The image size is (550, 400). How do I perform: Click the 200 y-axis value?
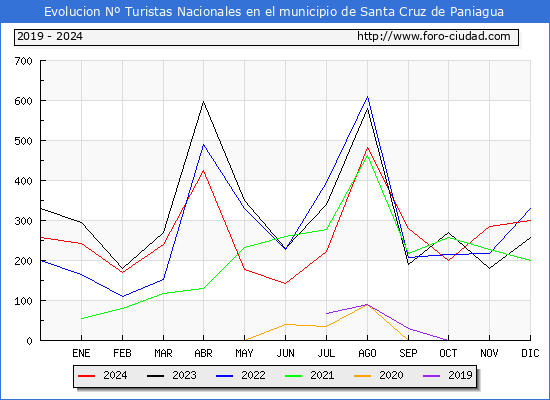[x=23, y=261]
